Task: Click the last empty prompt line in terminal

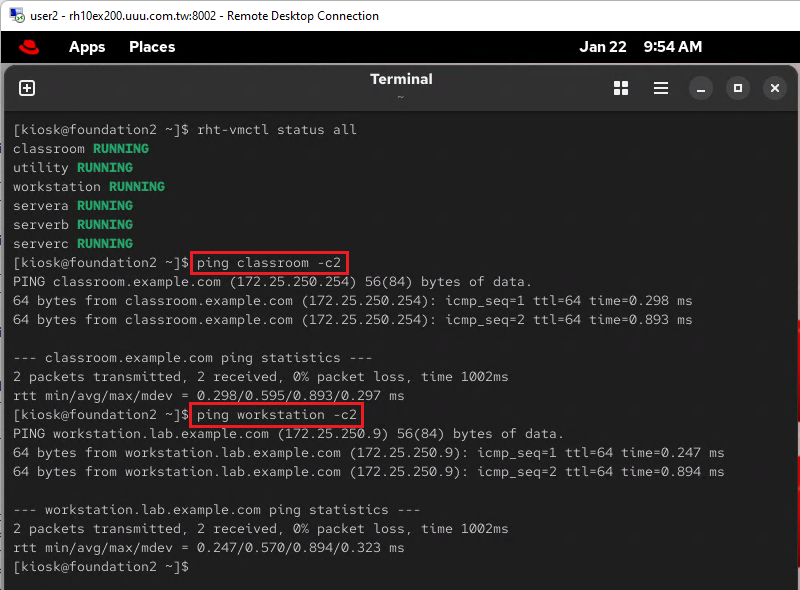Action: [100, 567]
